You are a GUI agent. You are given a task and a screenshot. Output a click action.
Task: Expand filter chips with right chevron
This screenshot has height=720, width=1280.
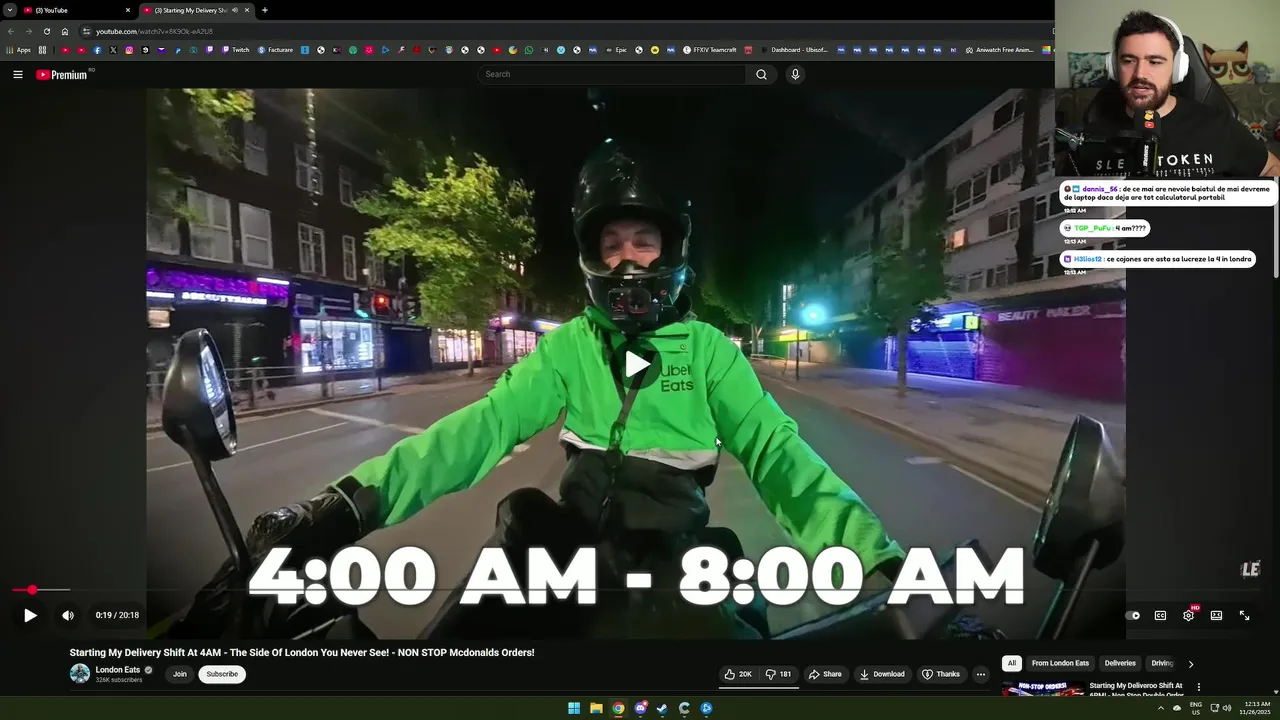(x=1191, y=664)
